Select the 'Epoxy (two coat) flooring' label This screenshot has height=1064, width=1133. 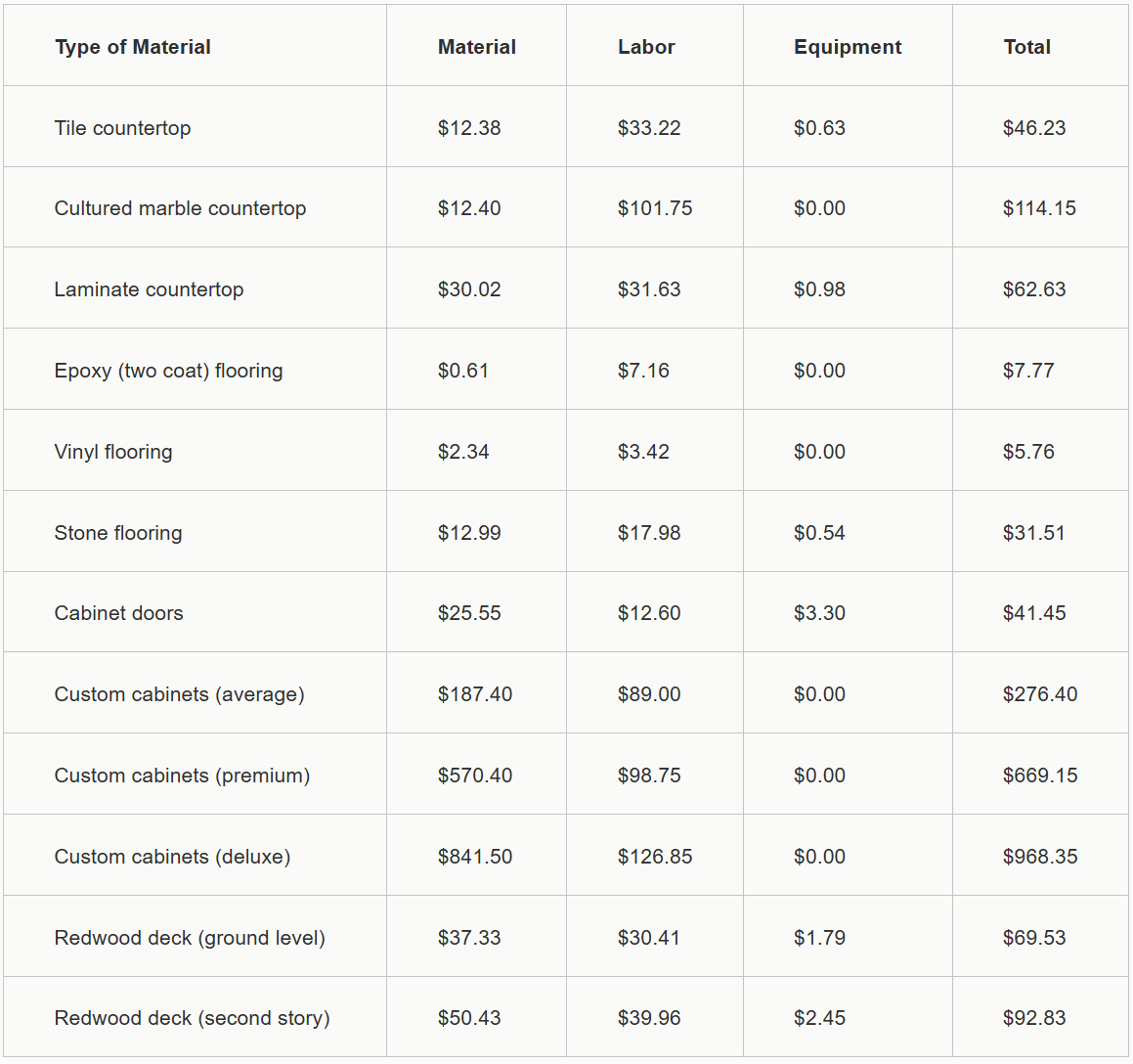(x=168, y=371)
